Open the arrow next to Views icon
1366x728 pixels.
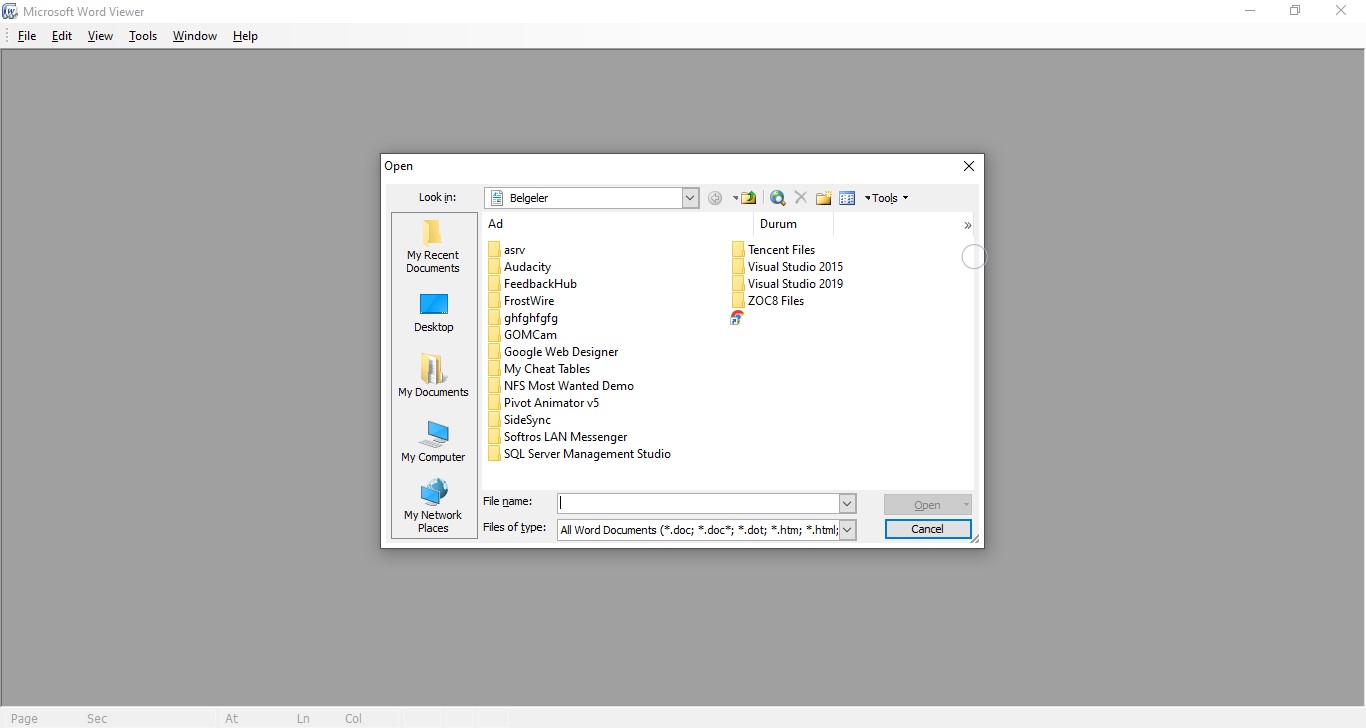(867, 198)
